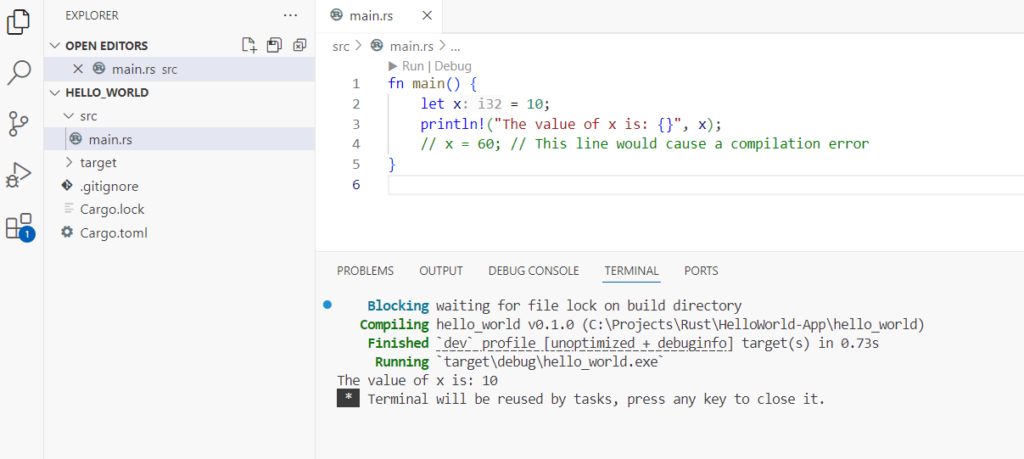This screenshot has width=1024, height=459.
Task: Click the Compiling hello_world terminal line
Action: (642, 324)
